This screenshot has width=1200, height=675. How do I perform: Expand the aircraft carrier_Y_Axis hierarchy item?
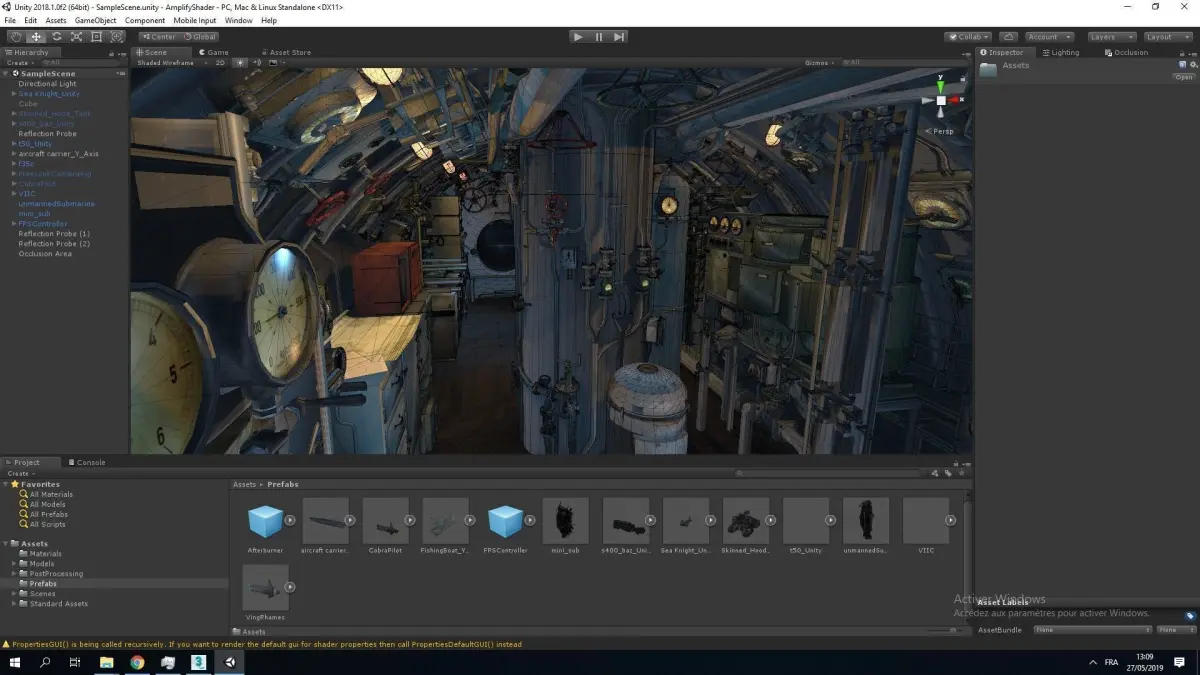pos(14,154)
